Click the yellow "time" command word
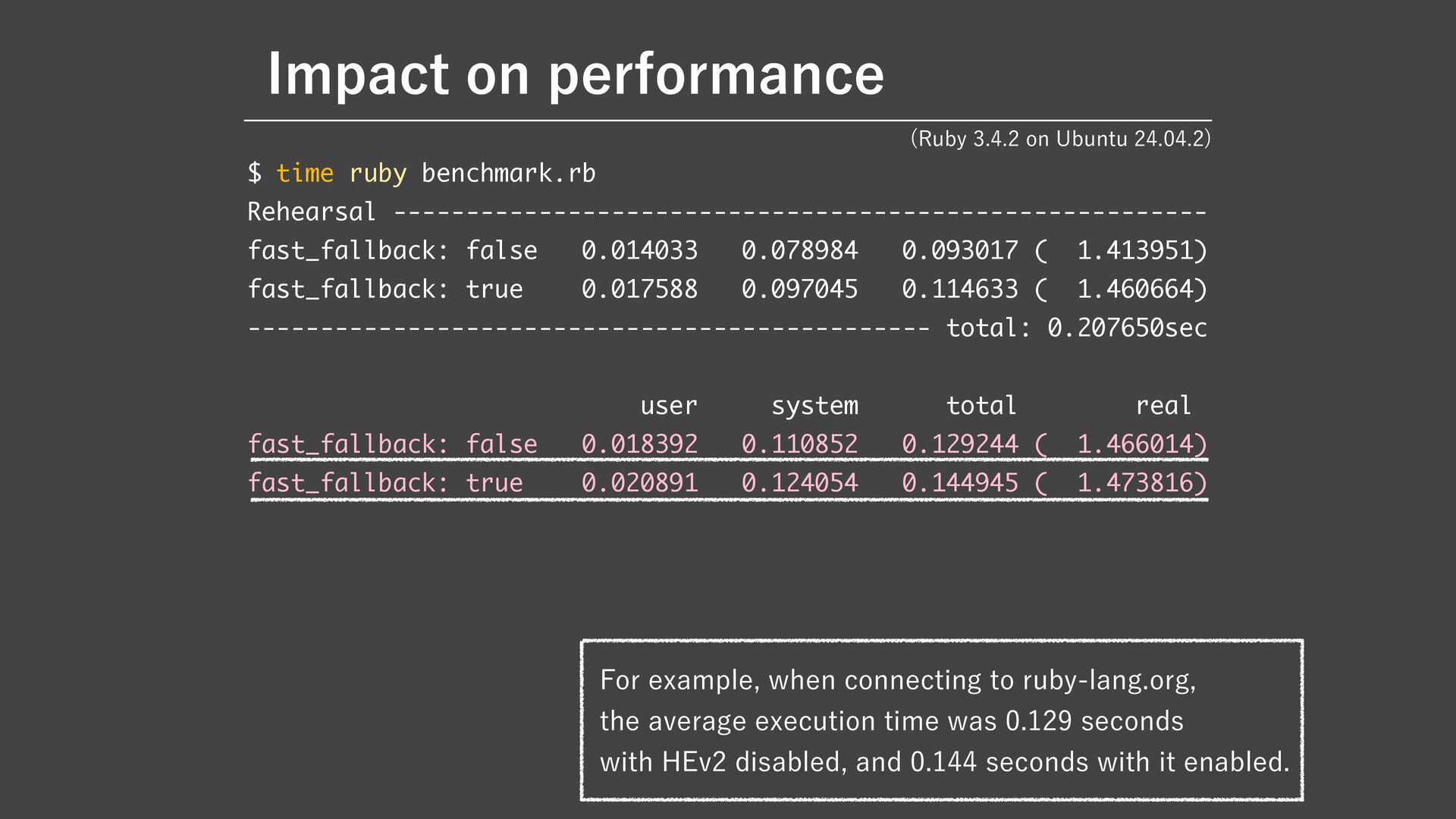 [305, 173]
